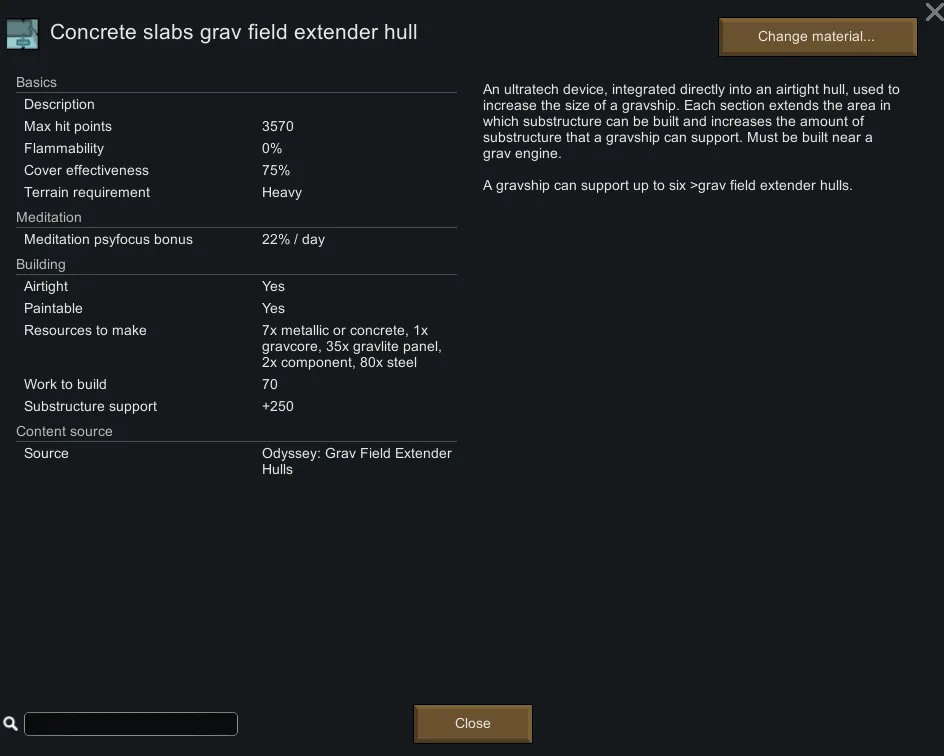Close the info dialog with X icon
Image resolution: width=944 pixels, height=756 pixels.
click(933, 12)
